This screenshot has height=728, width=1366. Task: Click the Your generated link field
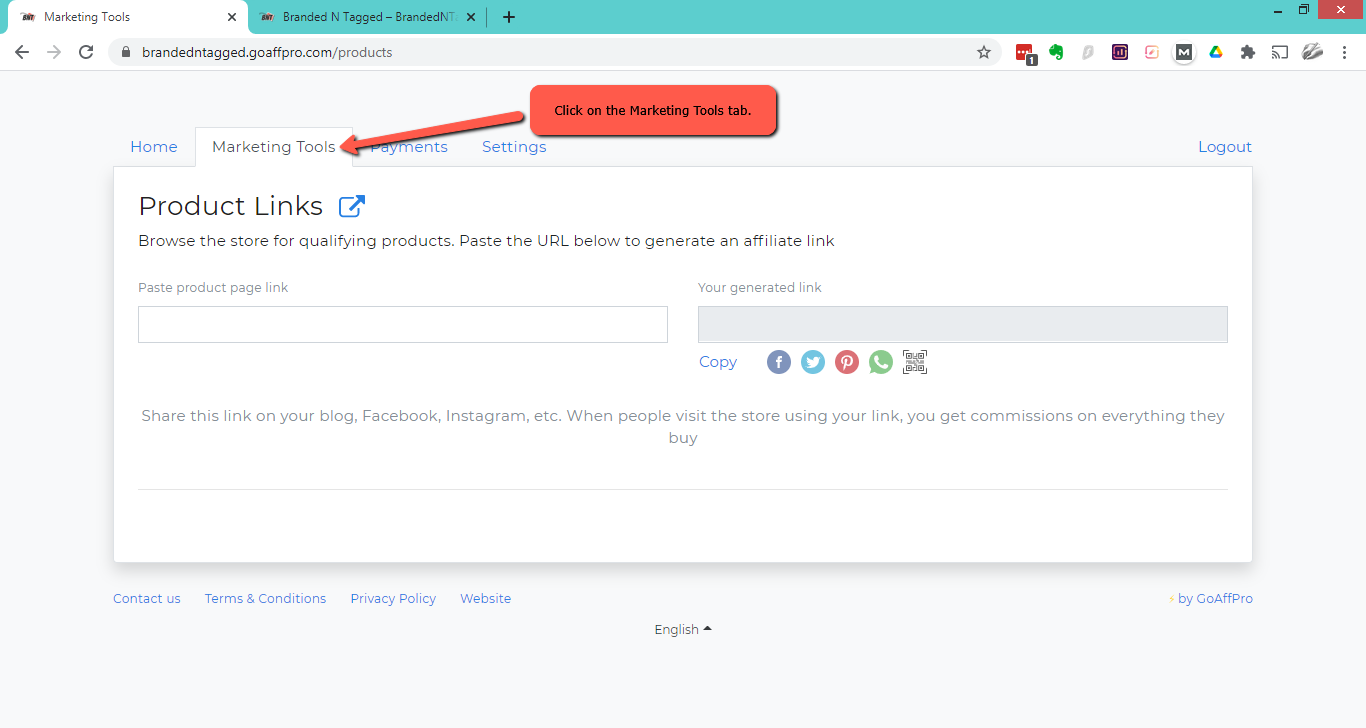[963, 325]
